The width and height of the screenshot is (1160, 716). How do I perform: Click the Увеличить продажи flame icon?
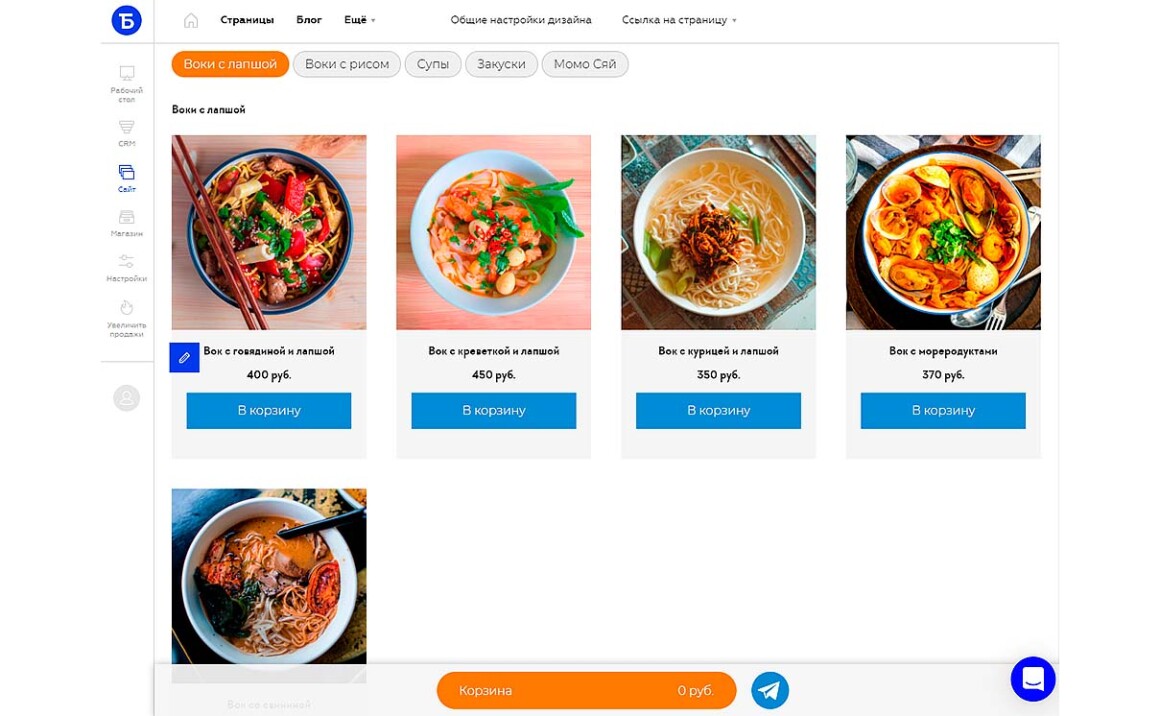click(127, 308)
